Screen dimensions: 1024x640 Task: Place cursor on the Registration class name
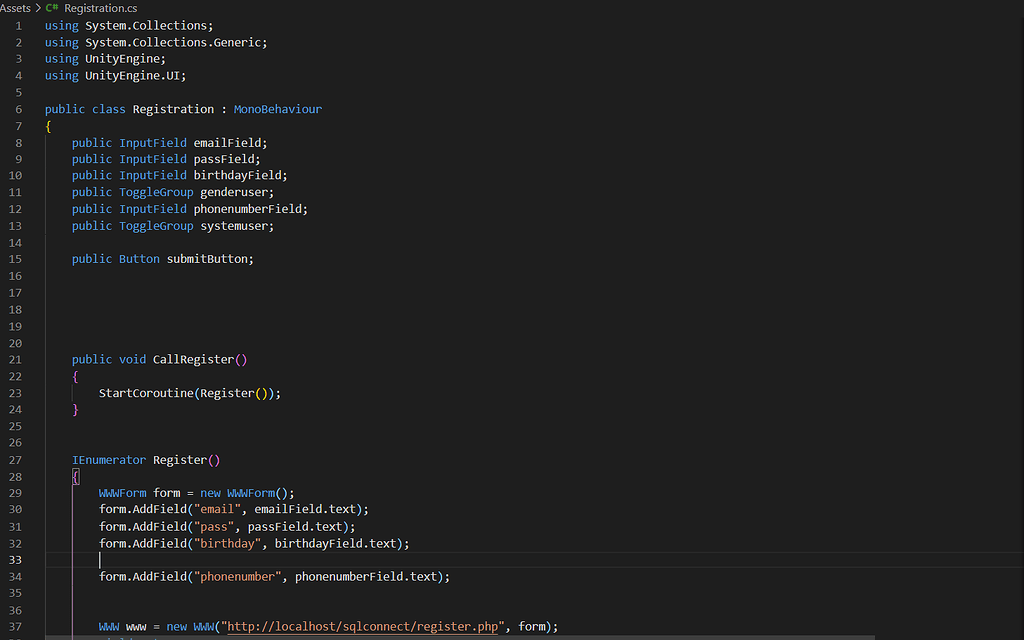click(173, 108)
